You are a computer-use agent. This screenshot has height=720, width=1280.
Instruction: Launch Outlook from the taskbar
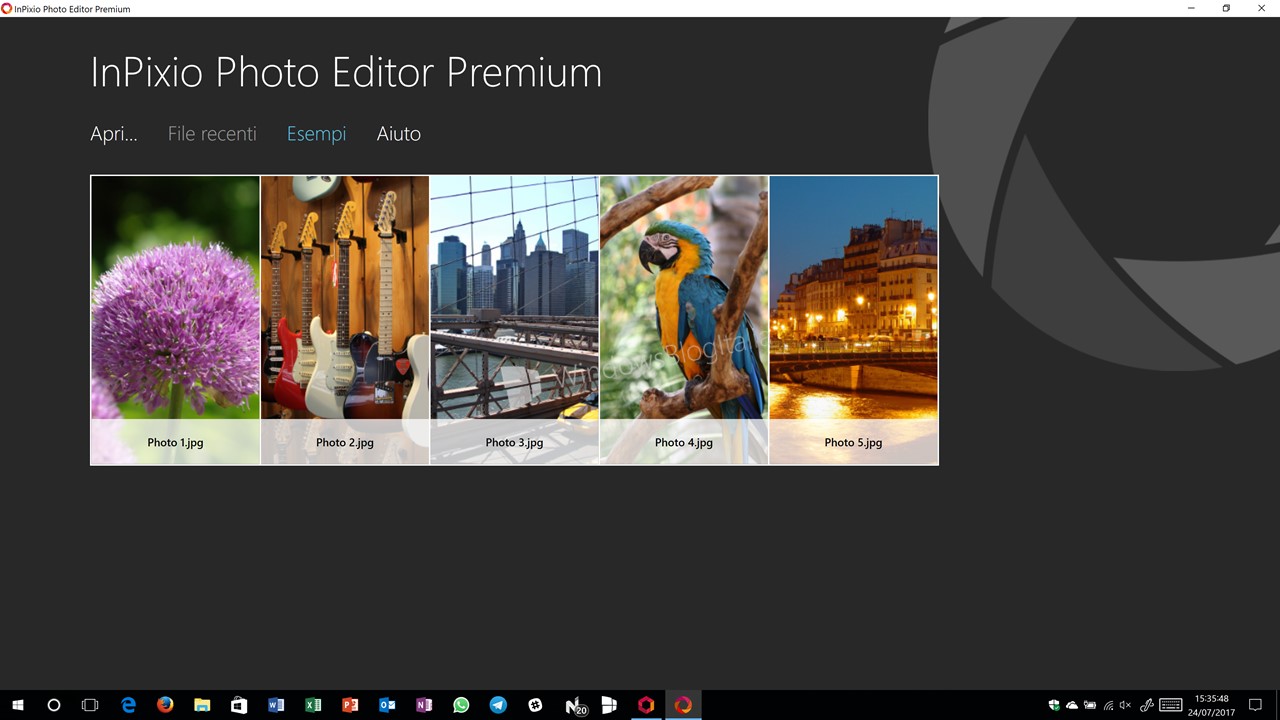[x=387, y=705]
